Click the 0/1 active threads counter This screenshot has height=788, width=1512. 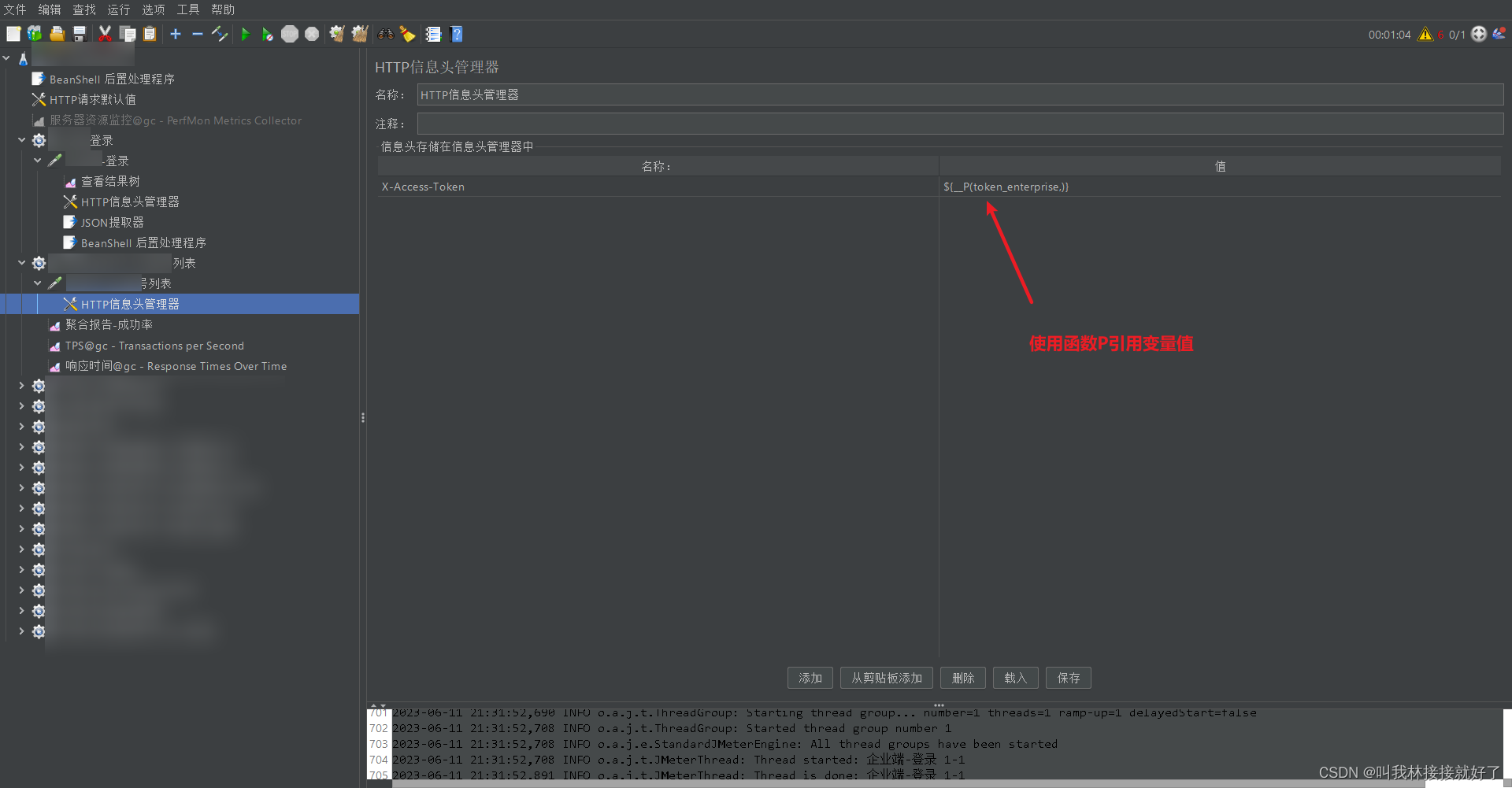(1457, 35)
